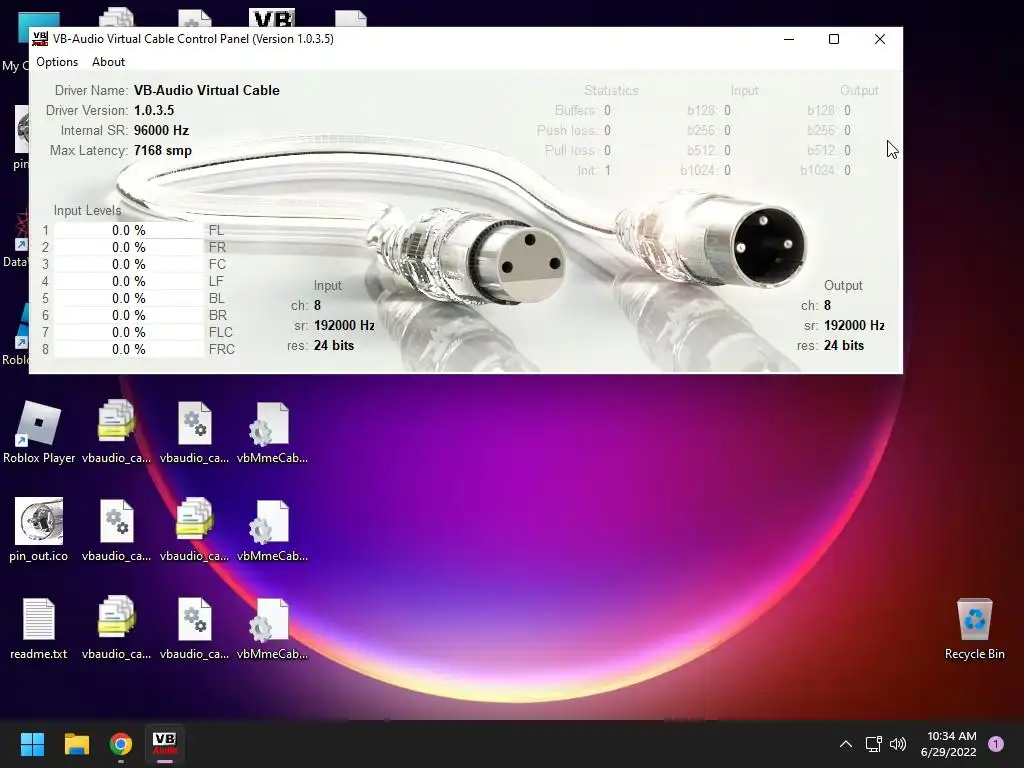This screenshot has width=1024, height=768.
Task: Click the 'Pull loss:' statistics label
Action: pyautogui.click(x=571, y=151)
